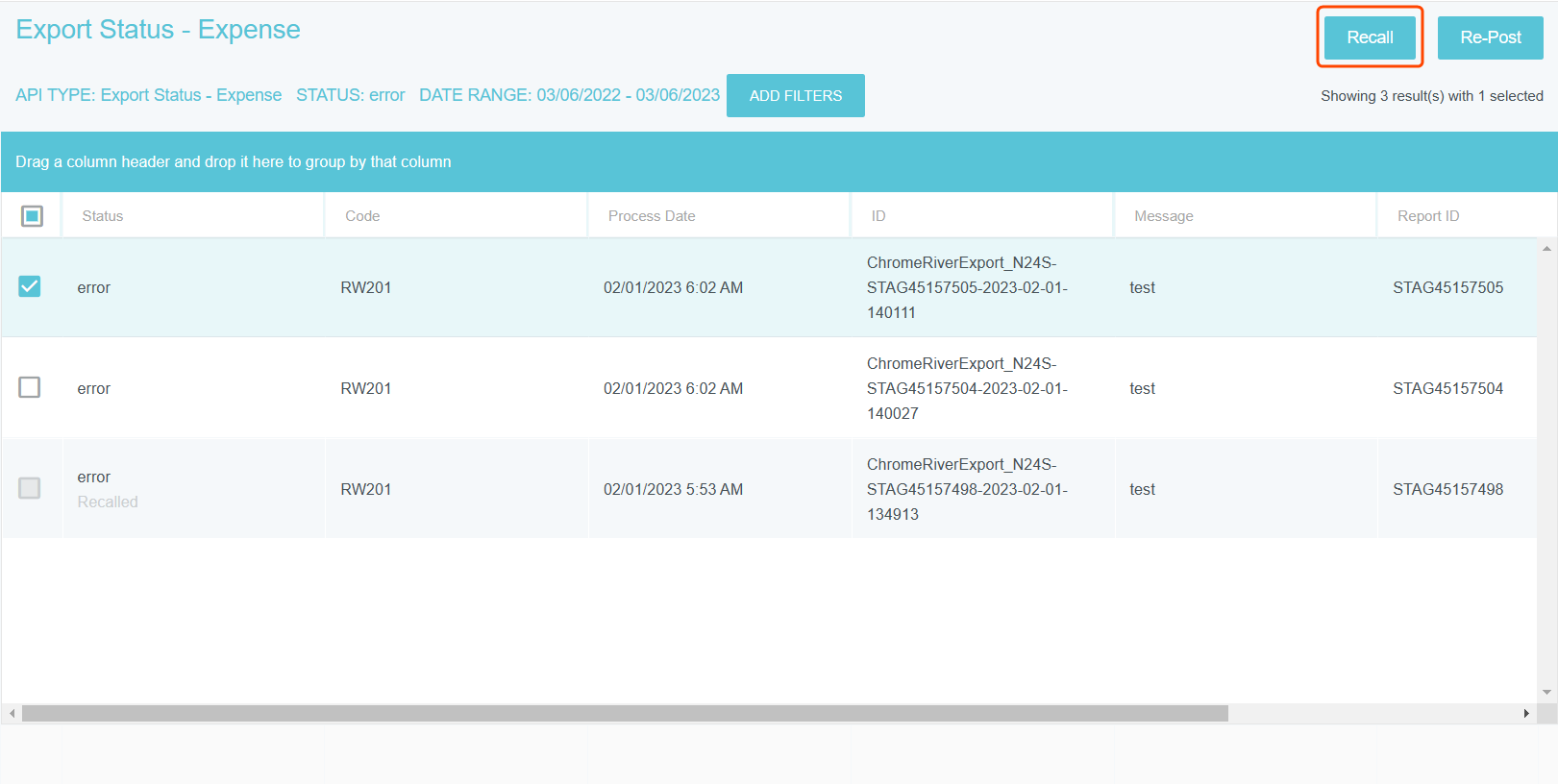Click the horizontal scrollbar right arrow
Screen dimensions: 1558x784
tap(1525, 714)
